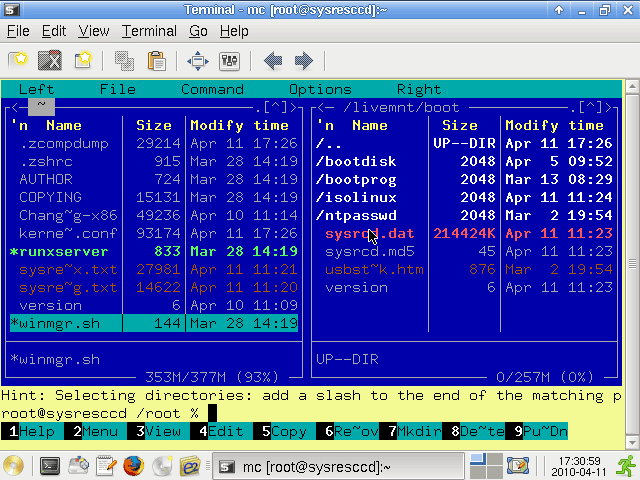Open the Terminal menu in menubar
Image resolution: width=640 pixels, height=480 pixels.
point(149,31)
